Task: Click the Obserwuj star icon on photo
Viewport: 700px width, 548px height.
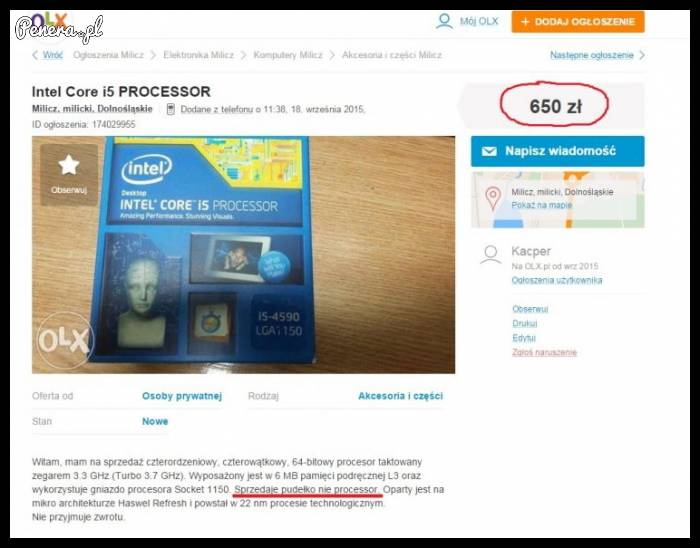Action: [69, 166]
